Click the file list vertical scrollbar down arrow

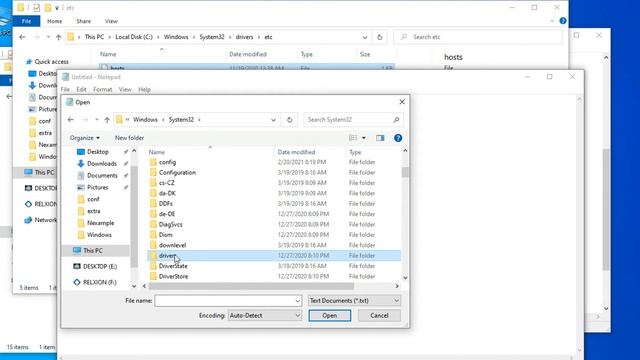click(x=405, y=278)
